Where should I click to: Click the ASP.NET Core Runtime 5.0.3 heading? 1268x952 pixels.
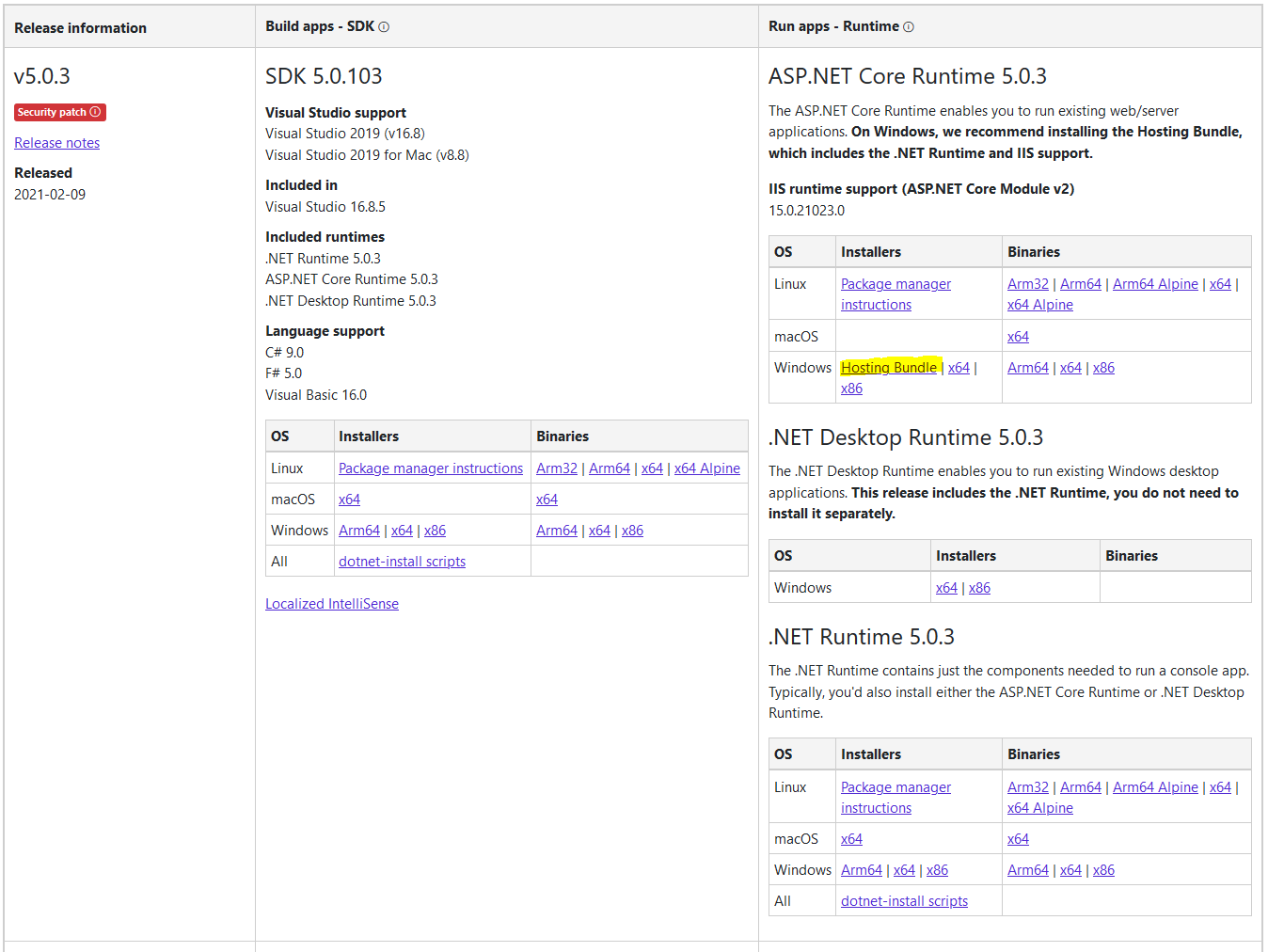tap(908, 76)
